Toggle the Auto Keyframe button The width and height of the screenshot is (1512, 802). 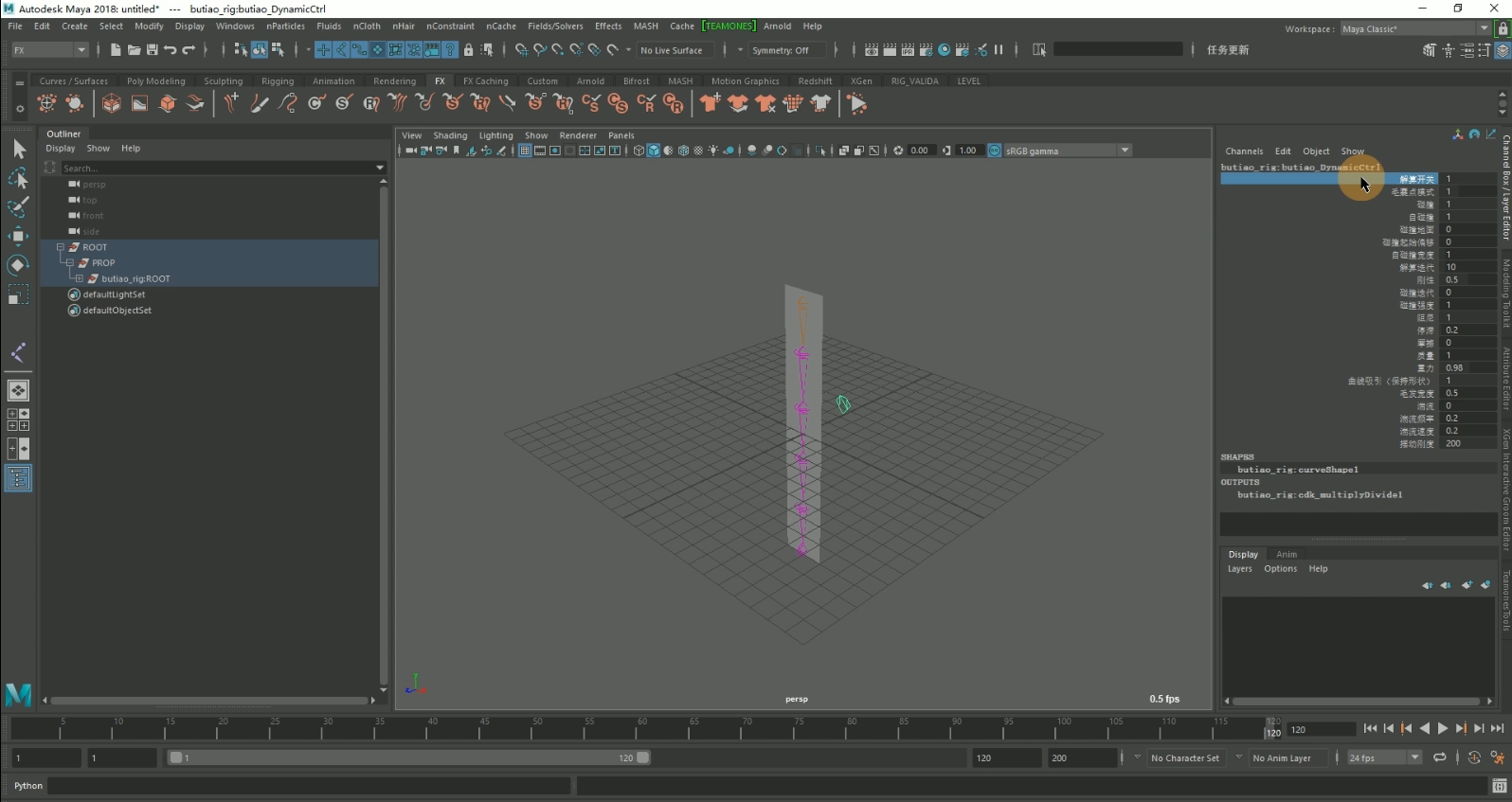(1474, 757)
